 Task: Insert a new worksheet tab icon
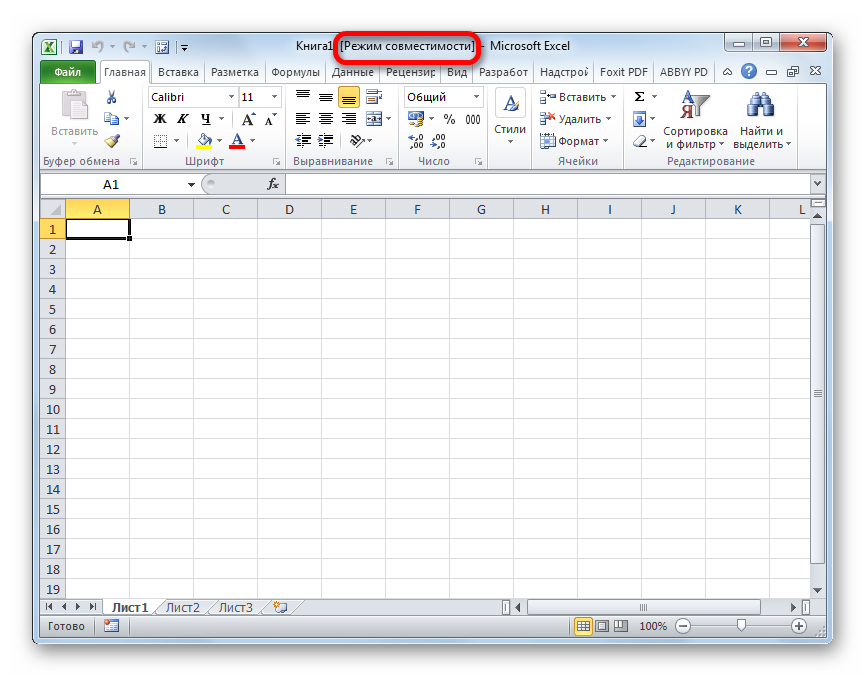pyautogui.click(x=279, y=607)
